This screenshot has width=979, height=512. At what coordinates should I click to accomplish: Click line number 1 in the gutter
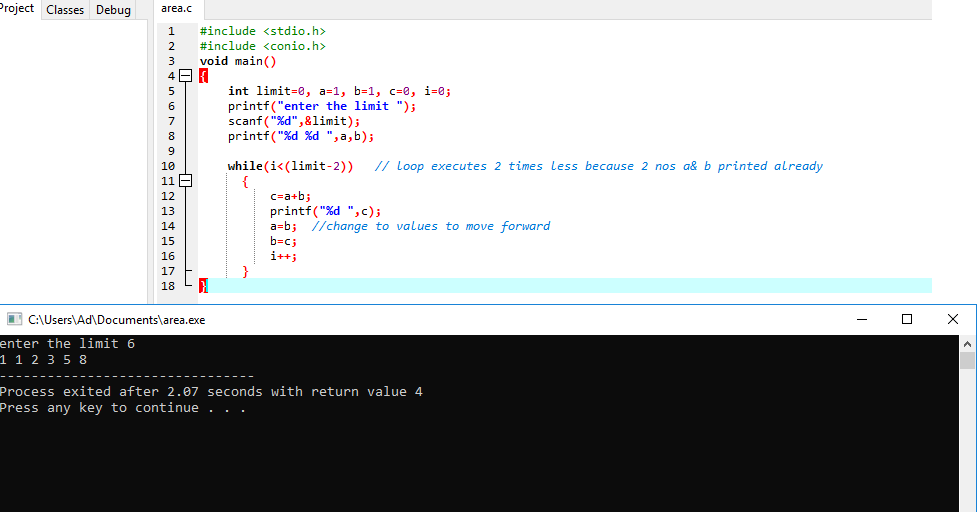tap(171, 31)
